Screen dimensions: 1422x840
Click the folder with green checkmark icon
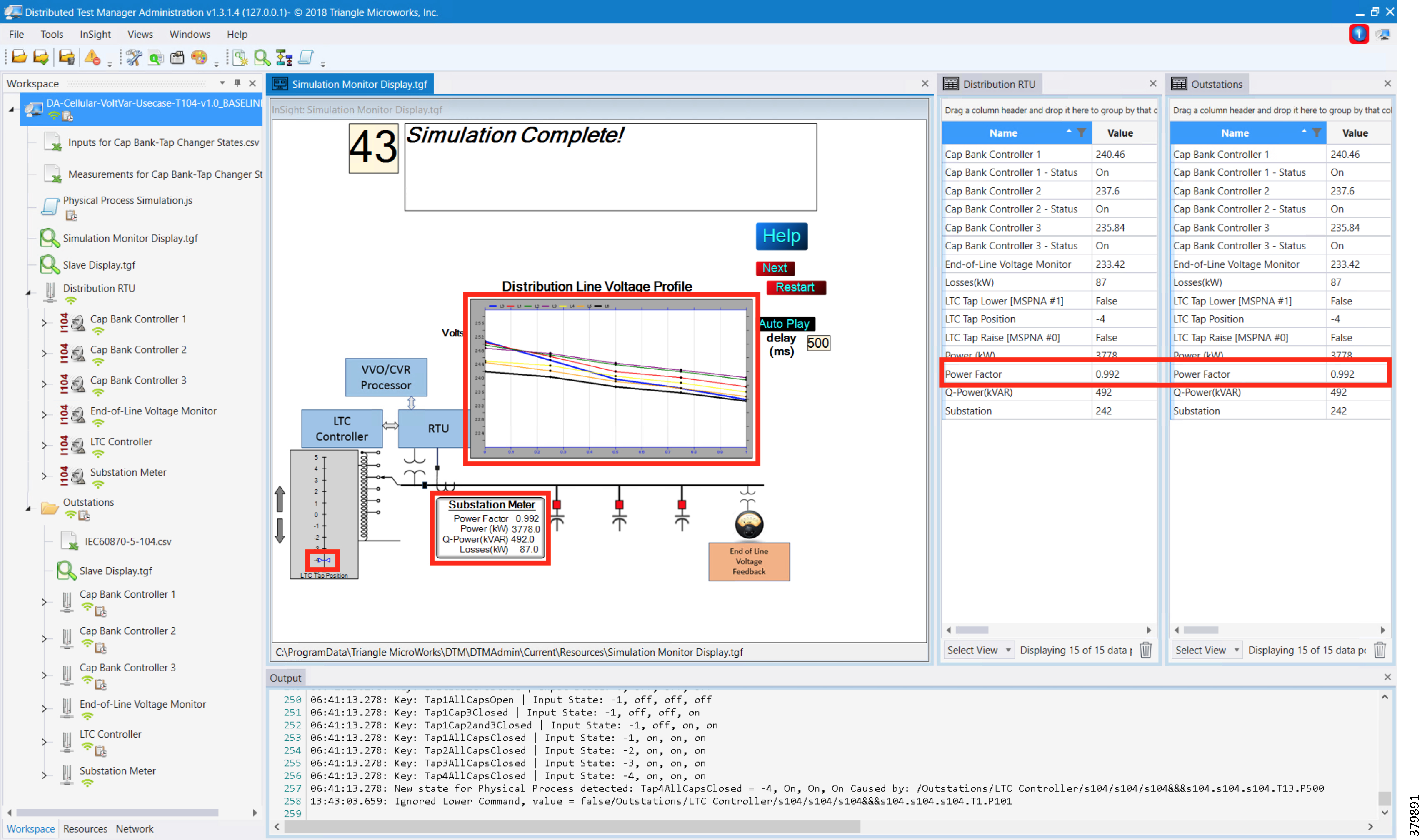[x=41, y=57]
